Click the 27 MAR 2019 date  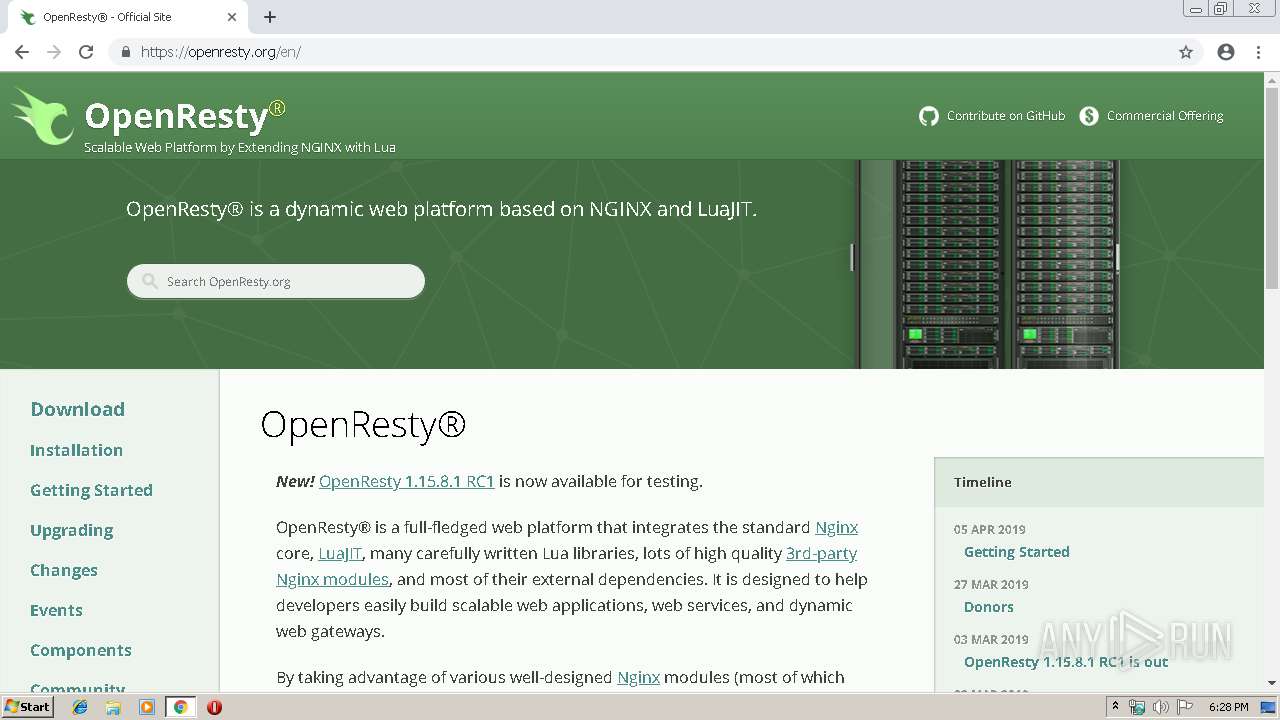[x=991, y=584]
